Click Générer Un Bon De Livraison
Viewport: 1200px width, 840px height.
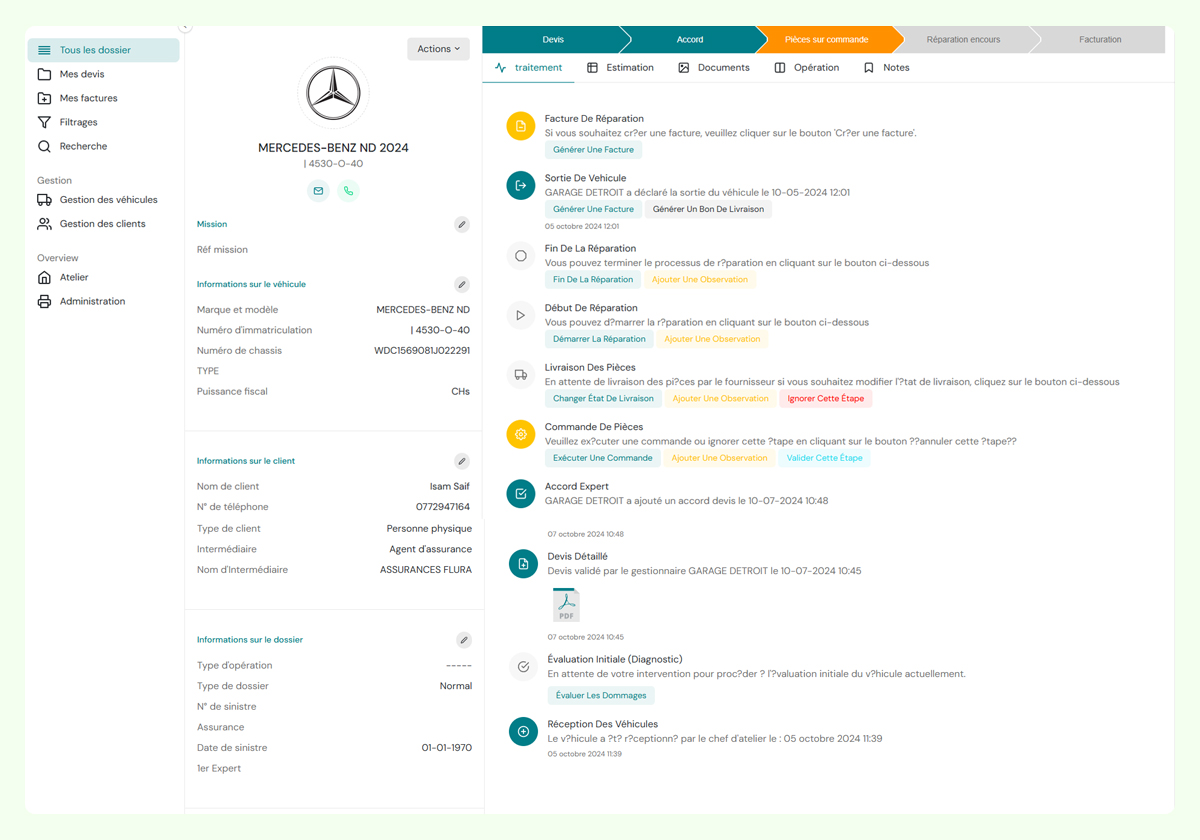[708, 209]
